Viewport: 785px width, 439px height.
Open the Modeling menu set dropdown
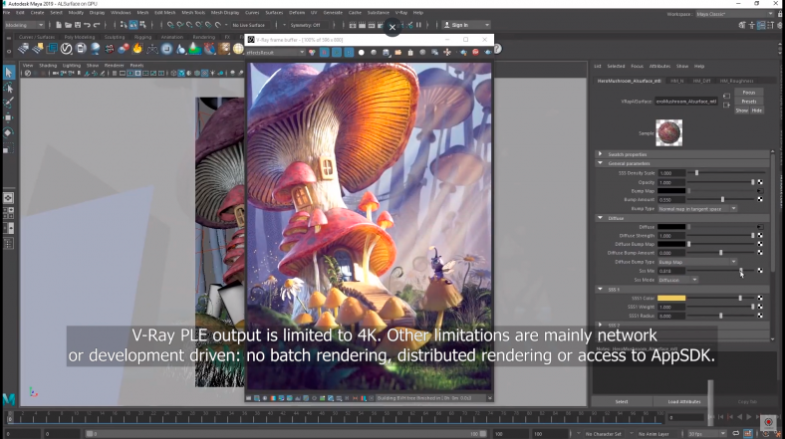click(x=24, y=25)
